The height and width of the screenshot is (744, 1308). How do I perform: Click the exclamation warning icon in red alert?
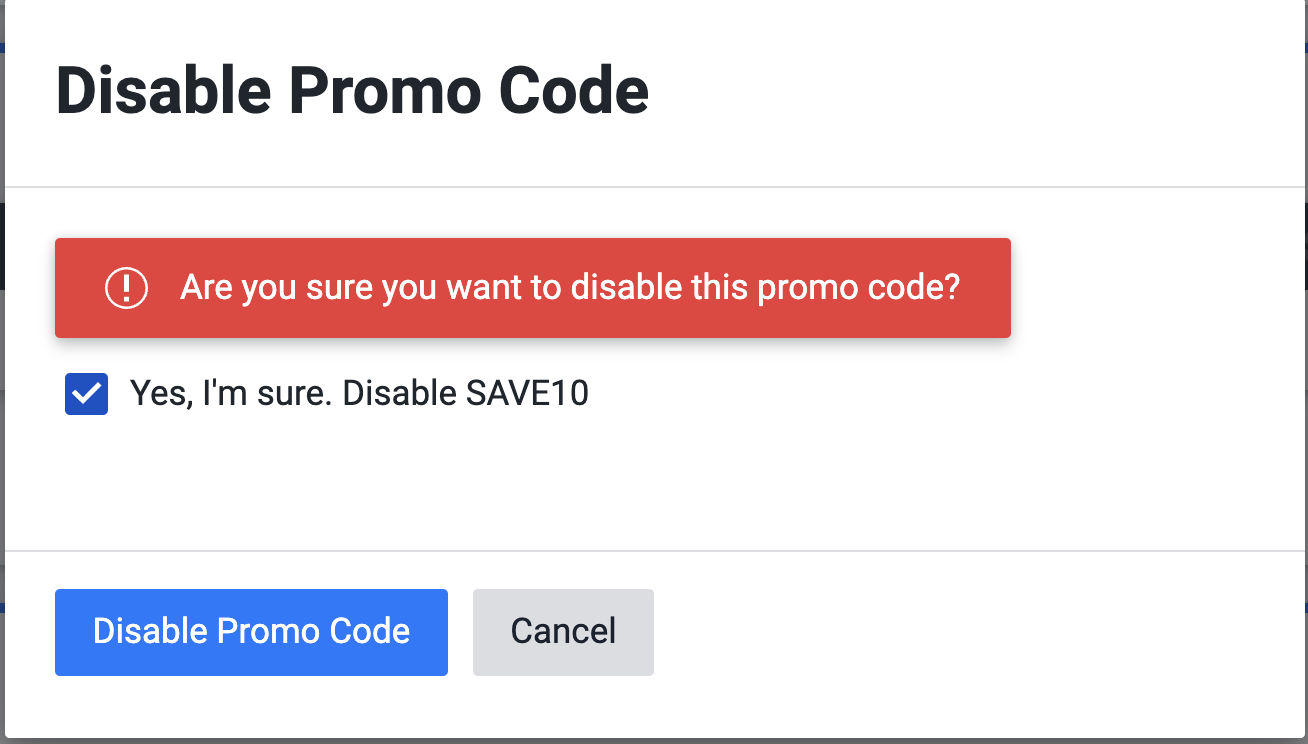(126, 288)
